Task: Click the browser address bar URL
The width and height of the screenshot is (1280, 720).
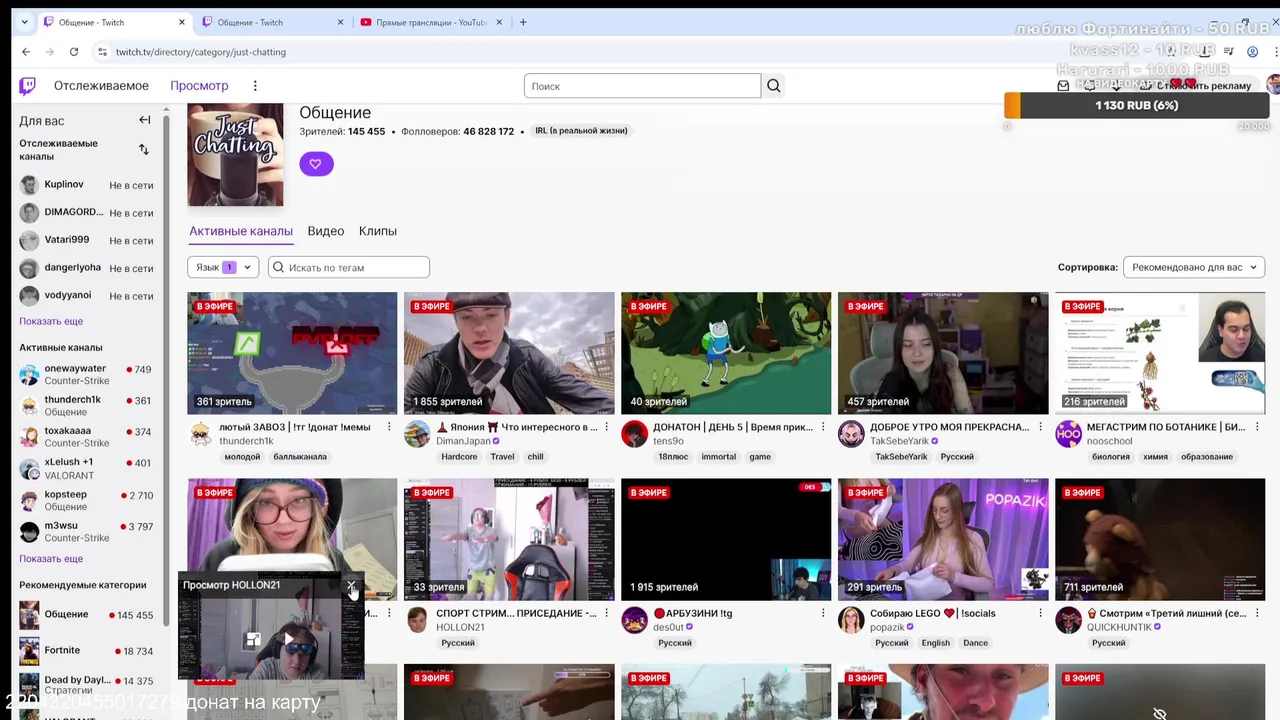Action: tap(201, 52)
